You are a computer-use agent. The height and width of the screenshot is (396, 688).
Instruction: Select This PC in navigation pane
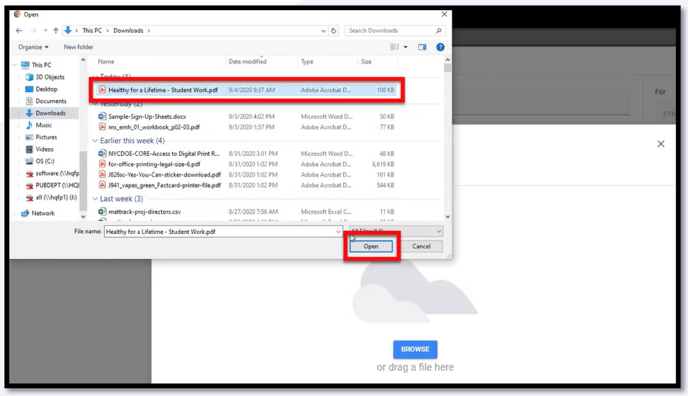41,65
